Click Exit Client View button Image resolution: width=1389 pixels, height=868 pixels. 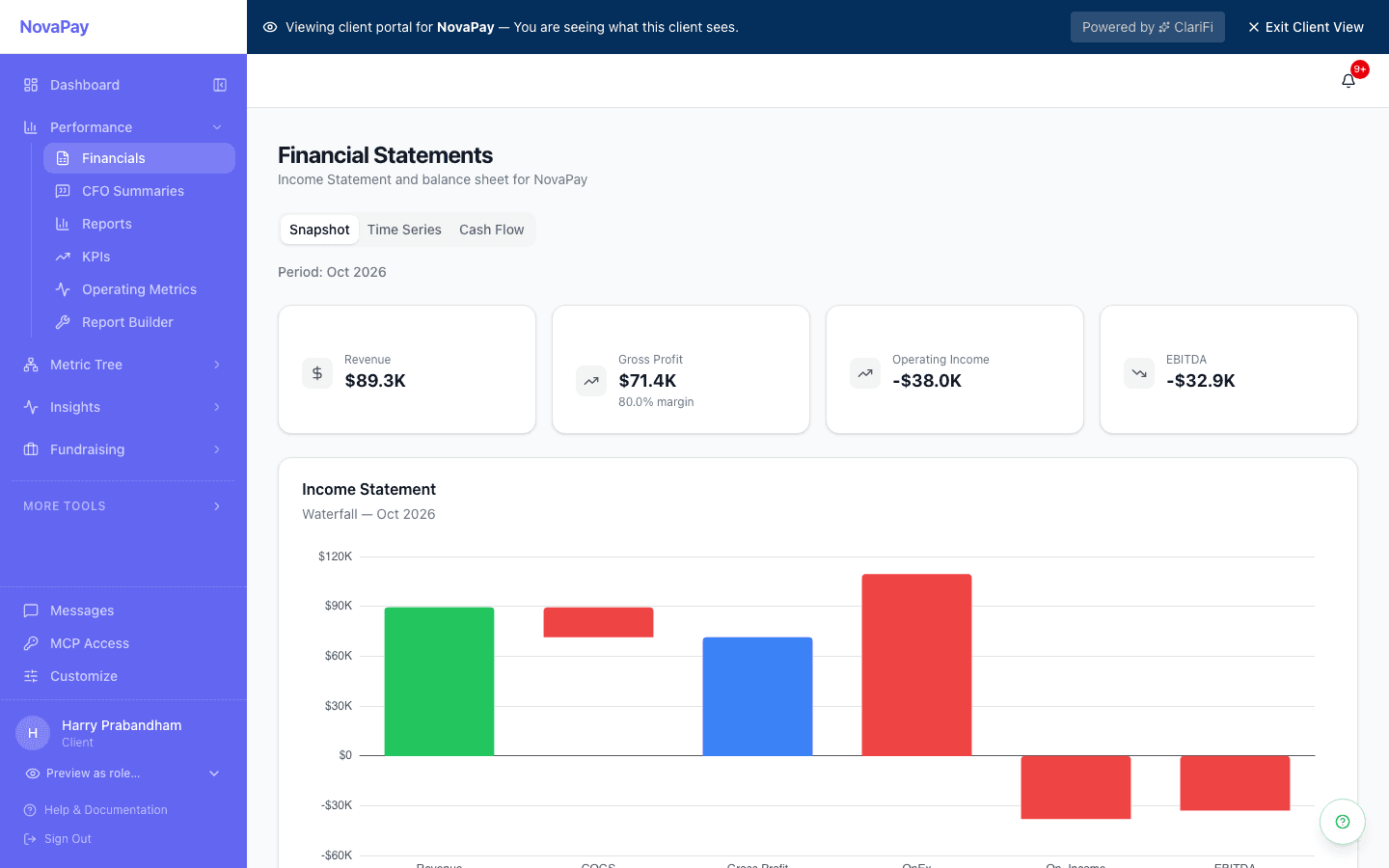coord(1306,27)
